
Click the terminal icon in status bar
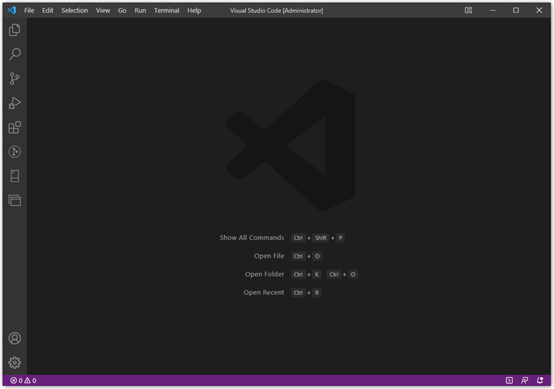[x=509, y=381]
